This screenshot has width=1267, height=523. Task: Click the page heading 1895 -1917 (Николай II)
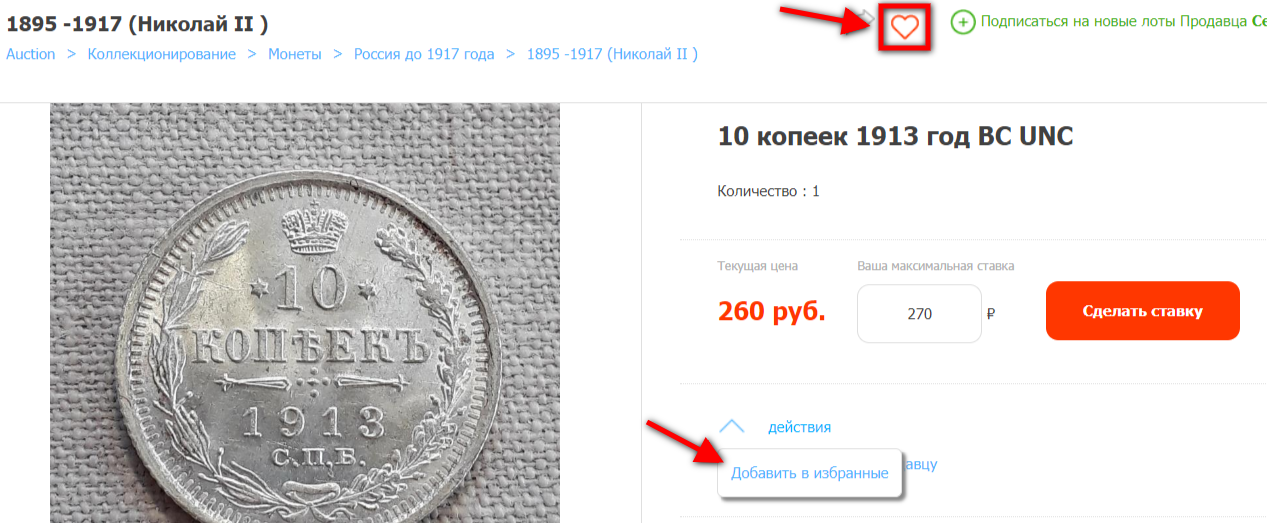coord(137,23)
